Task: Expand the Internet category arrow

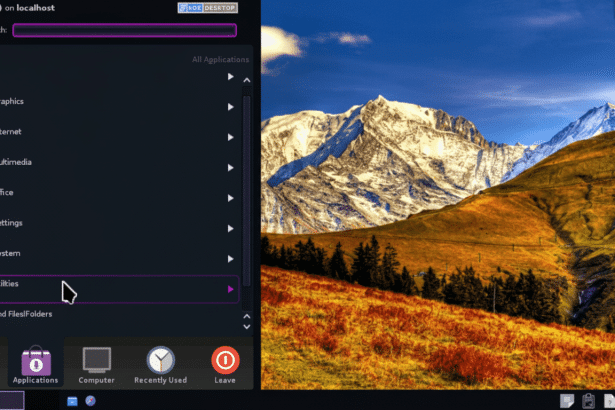Action: coord(231,137)
